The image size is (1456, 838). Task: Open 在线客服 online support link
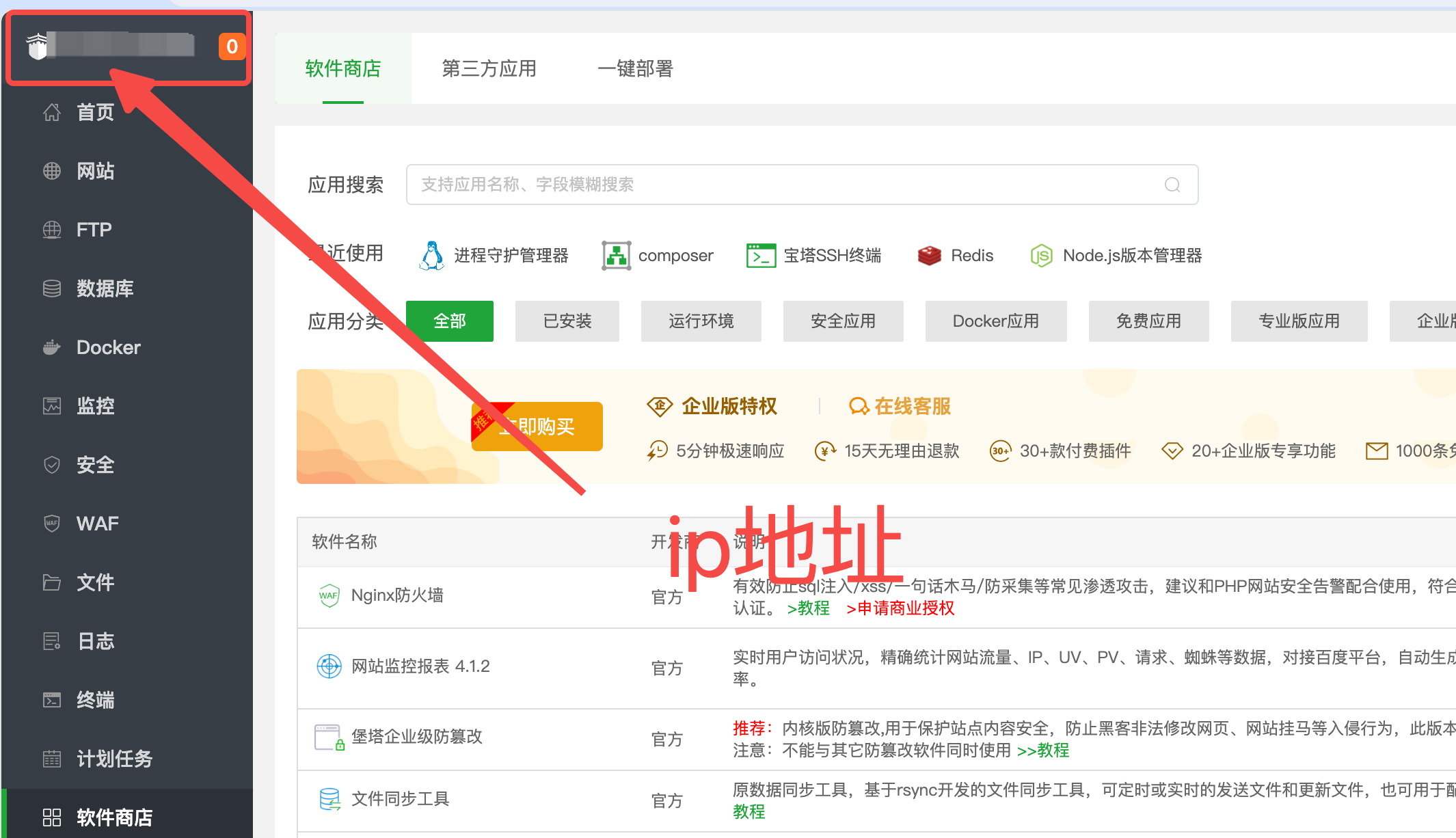(900, 406)
